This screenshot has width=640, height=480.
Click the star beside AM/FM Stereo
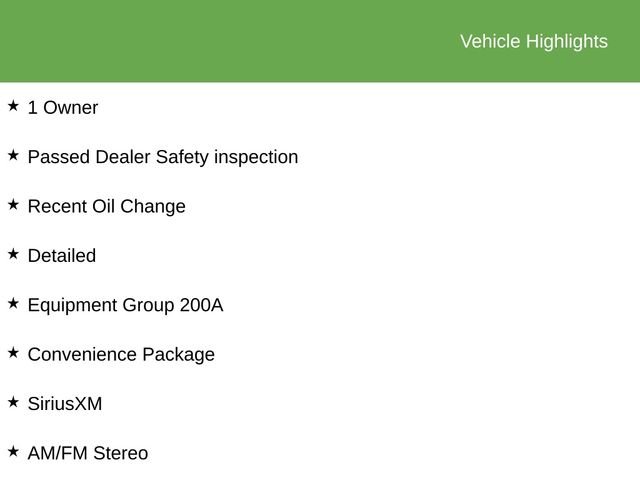[x=13, y=451]
